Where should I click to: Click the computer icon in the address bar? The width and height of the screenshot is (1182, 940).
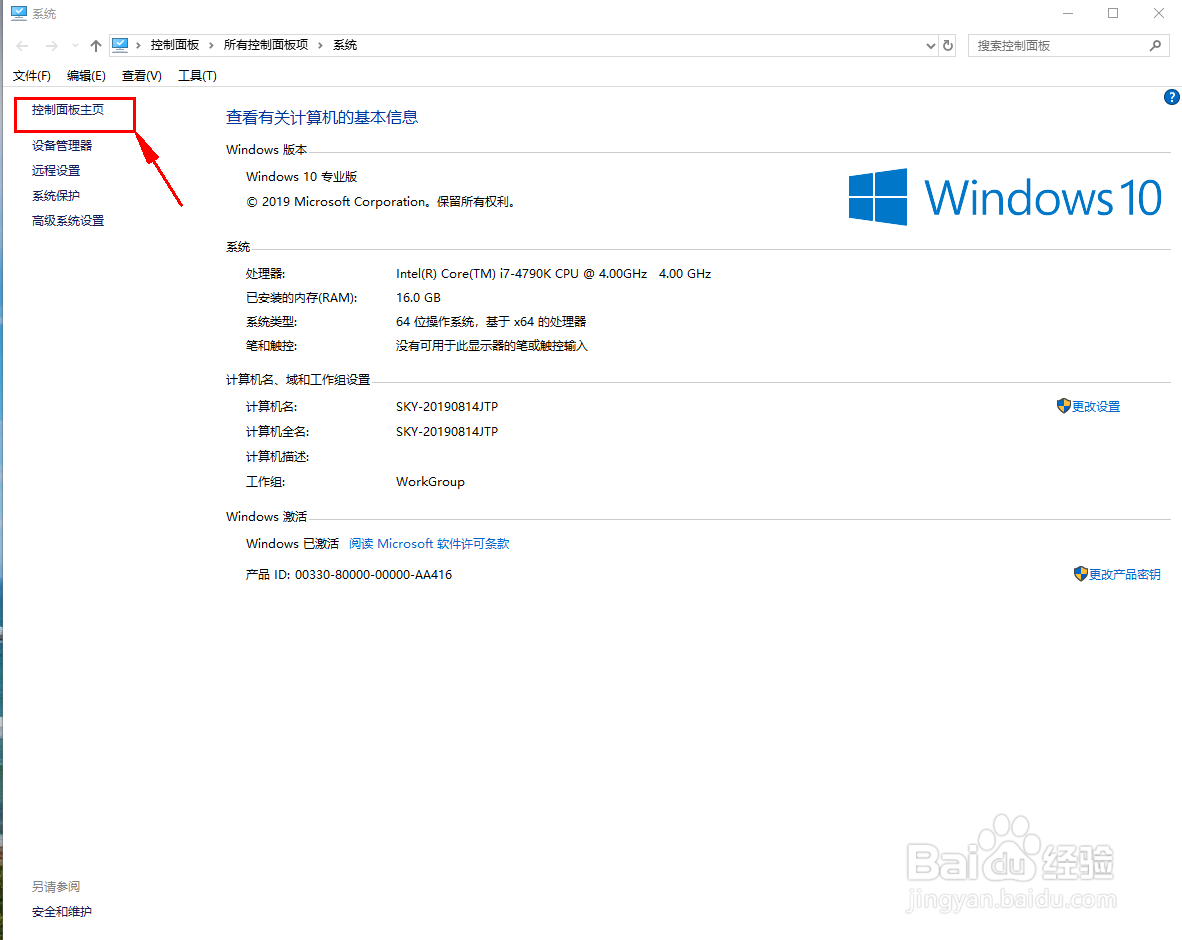tap(121, 45)
